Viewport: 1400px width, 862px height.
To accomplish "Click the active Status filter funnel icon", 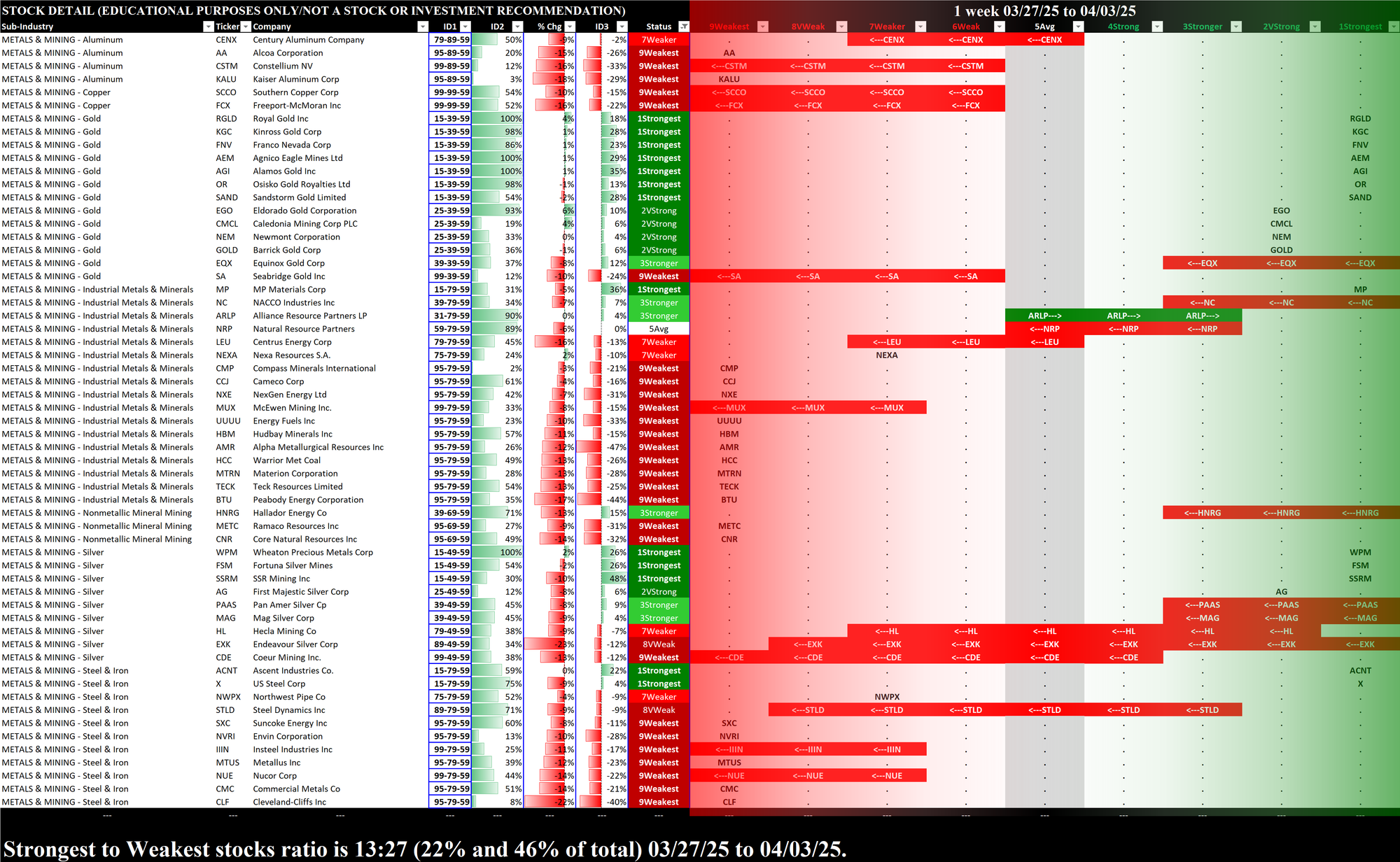I will tap(684, 27).
